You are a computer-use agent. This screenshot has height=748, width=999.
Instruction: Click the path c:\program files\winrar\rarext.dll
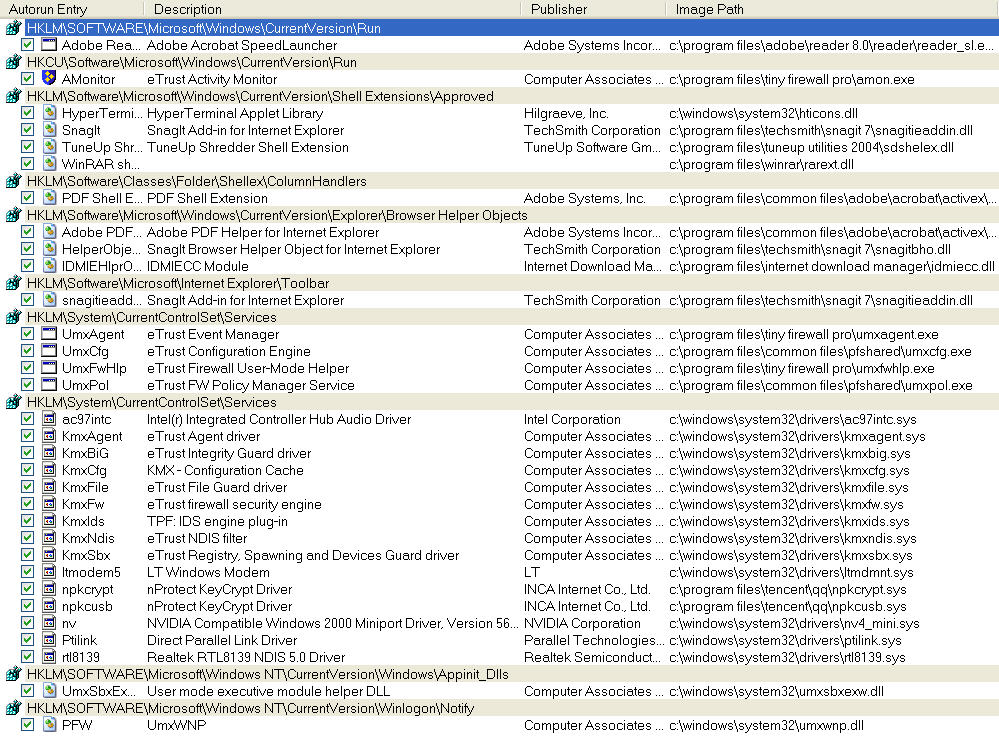(761, 164)
